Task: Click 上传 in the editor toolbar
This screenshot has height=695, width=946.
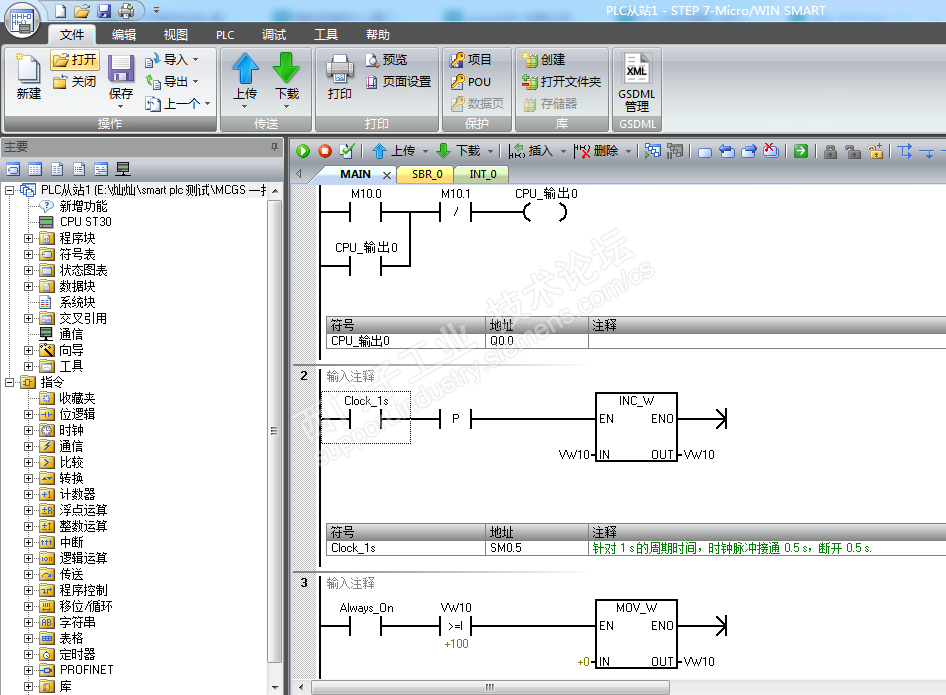Action: pyautogui.click(x=394, y=151)
